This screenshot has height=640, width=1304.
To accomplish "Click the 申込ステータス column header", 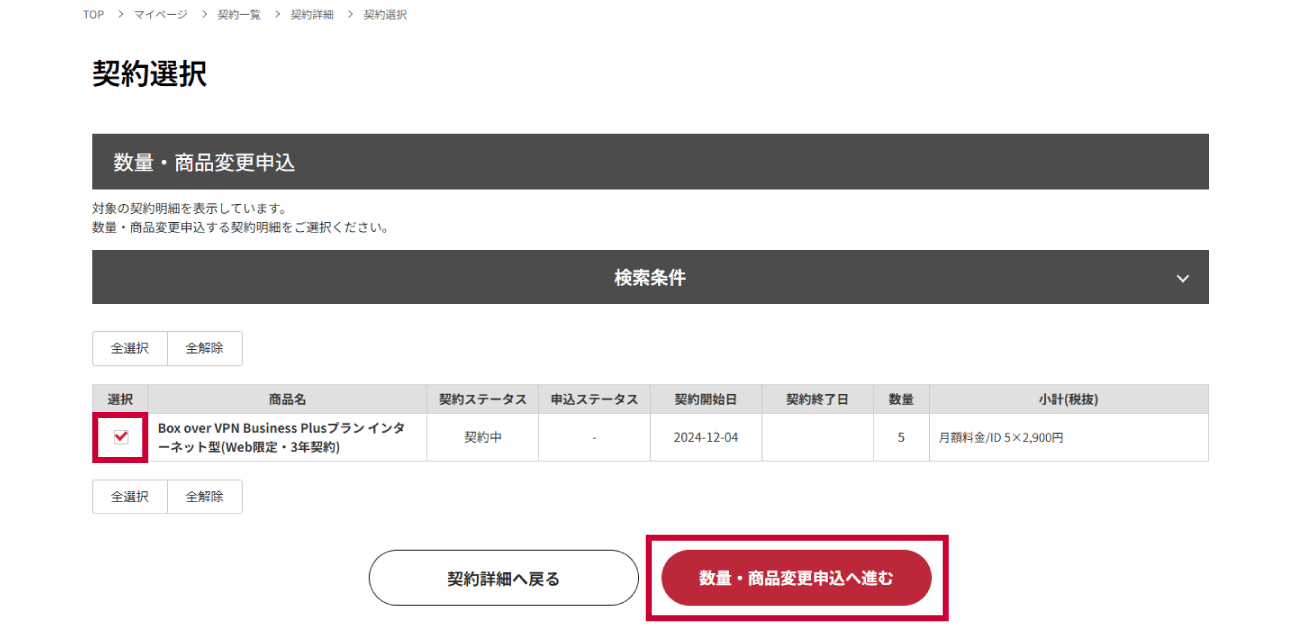I will pos(594,399).
